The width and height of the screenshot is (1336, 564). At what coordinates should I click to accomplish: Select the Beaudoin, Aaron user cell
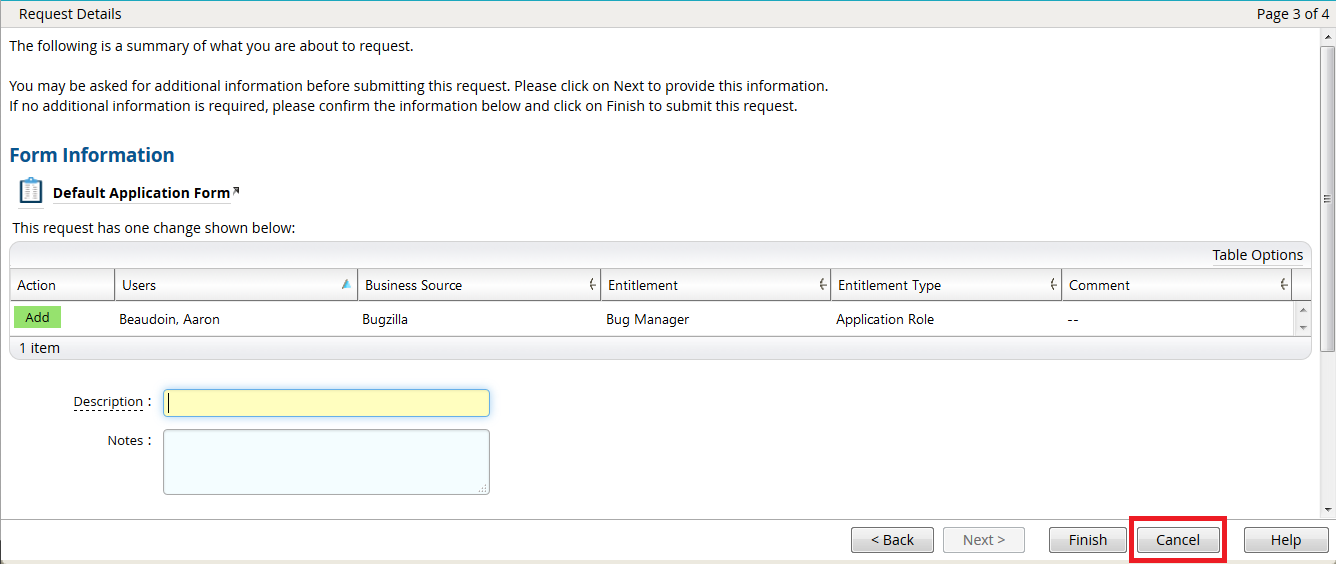169,320
